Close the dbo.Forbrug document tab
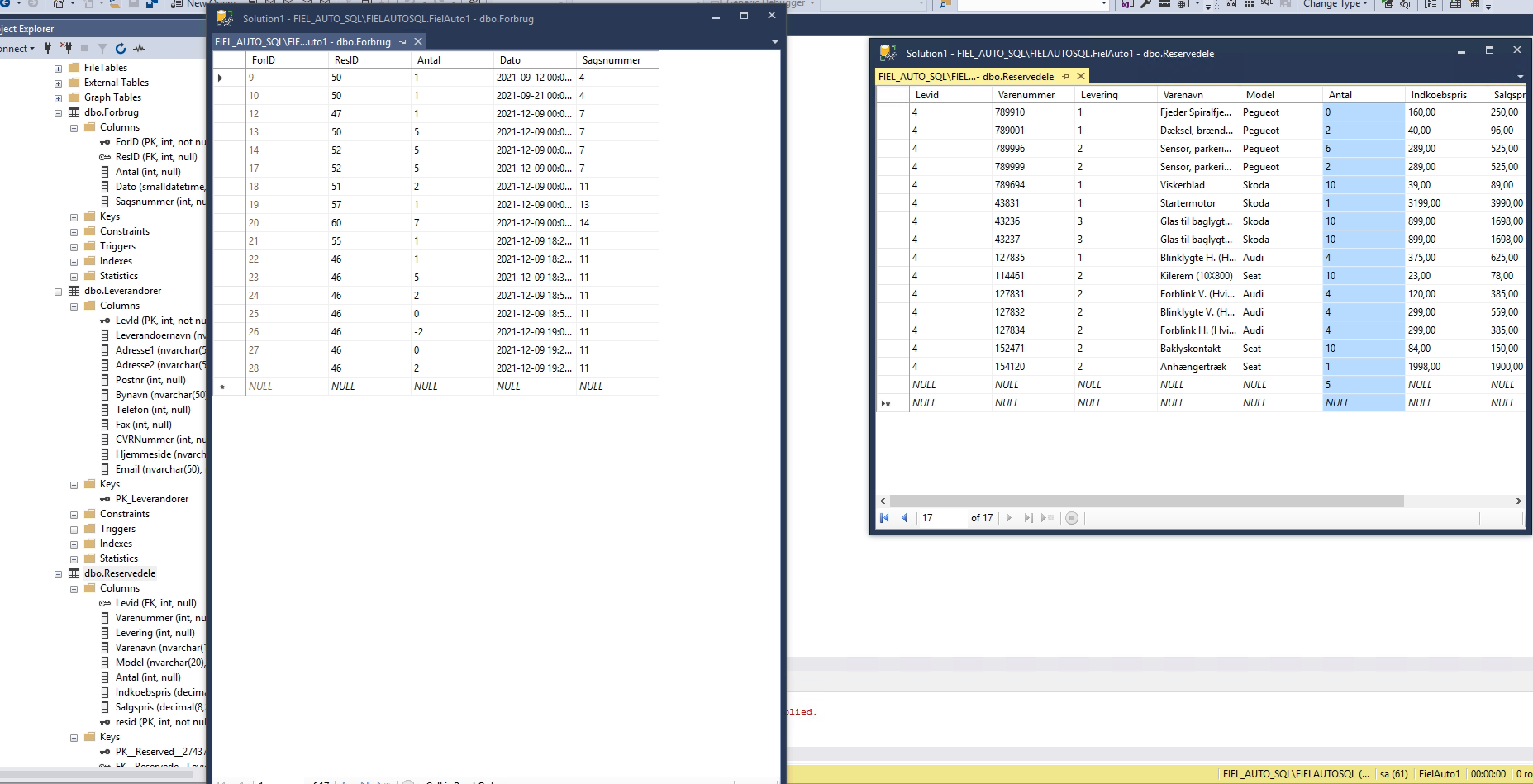 (418, 41)
